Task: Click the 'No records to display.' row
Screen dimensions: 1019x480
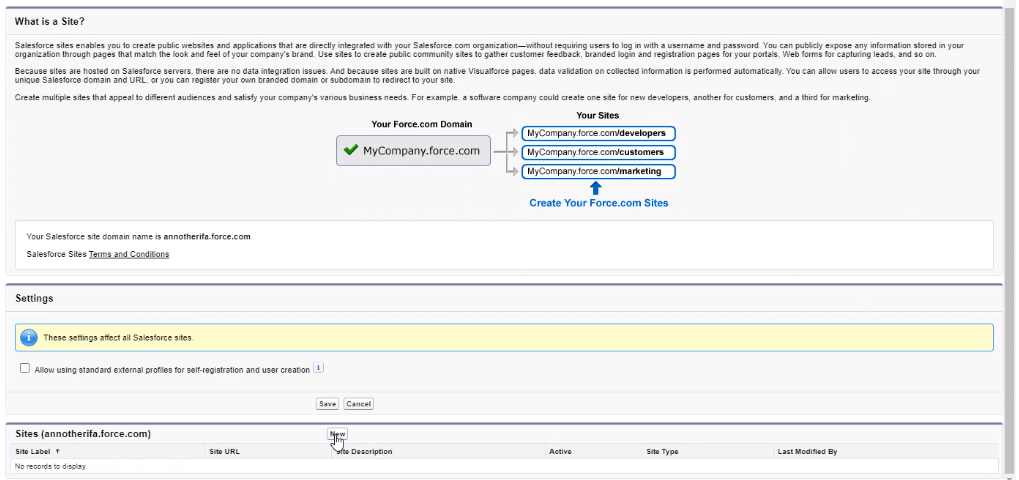Action: (504, 466)
